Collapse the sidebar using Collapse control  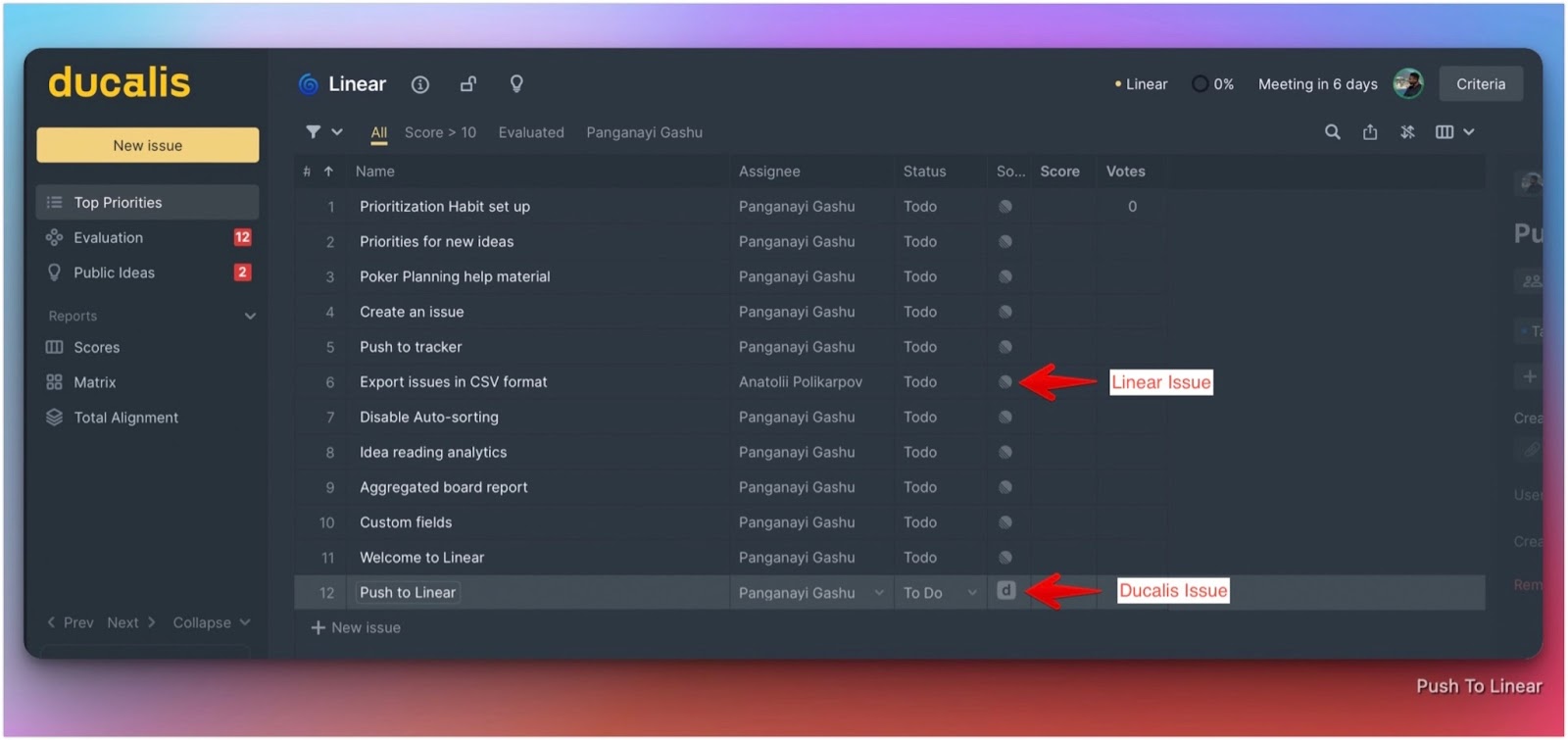[212, 623]
